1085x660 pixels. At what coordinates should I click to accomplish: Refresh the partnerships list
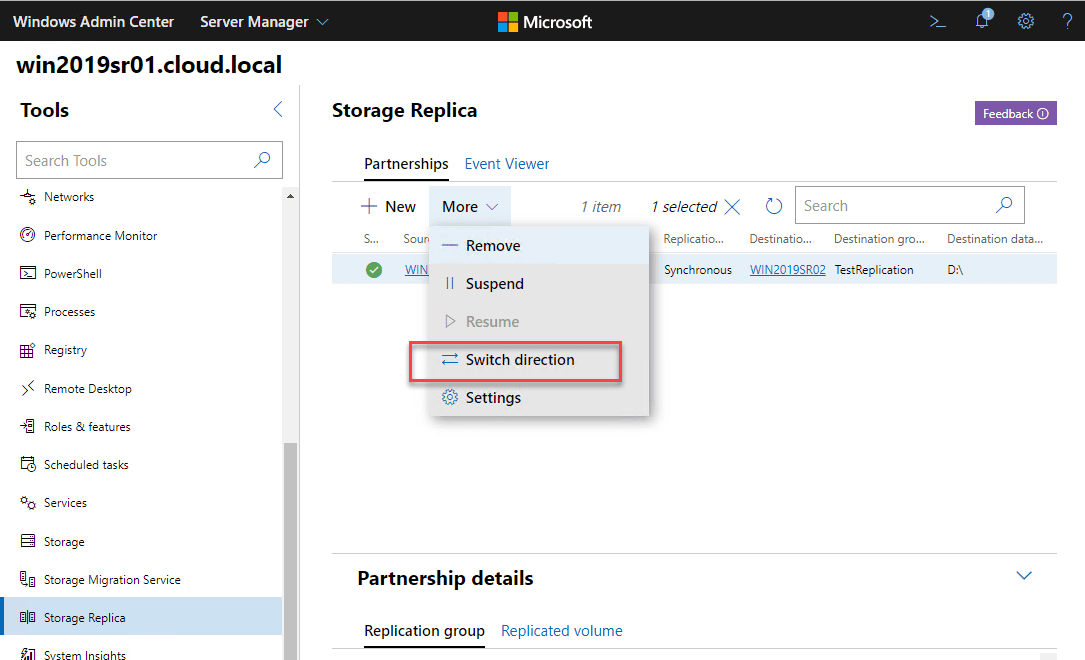(x=773, y=206)
